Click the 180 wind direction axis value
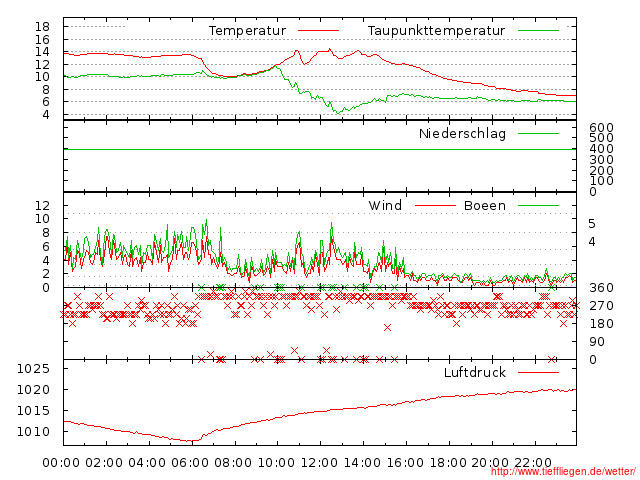The image size is (640, 480). coord(601,324)
